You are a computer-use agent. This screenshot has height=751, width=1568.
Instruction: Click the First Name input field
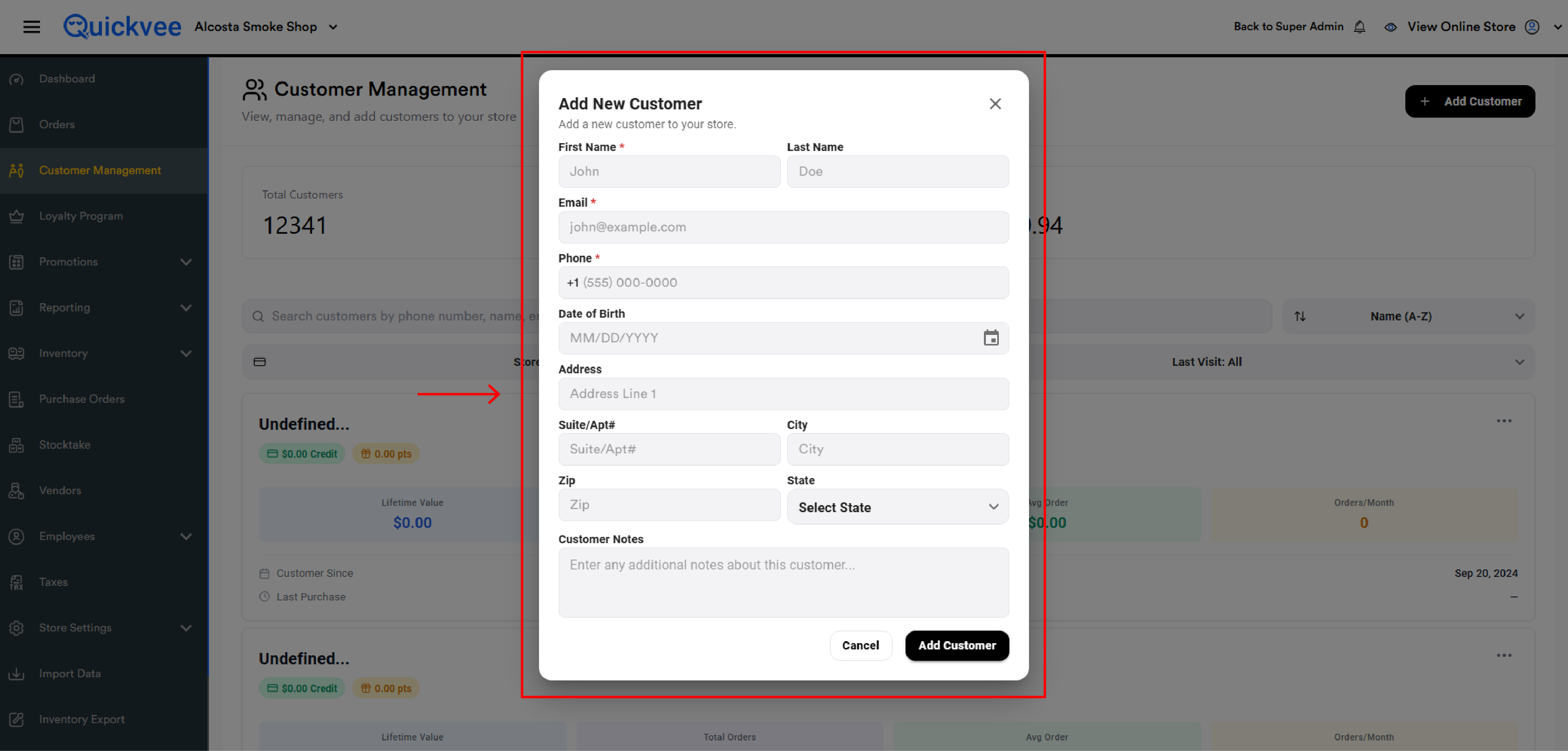click(x=669, y=171)
